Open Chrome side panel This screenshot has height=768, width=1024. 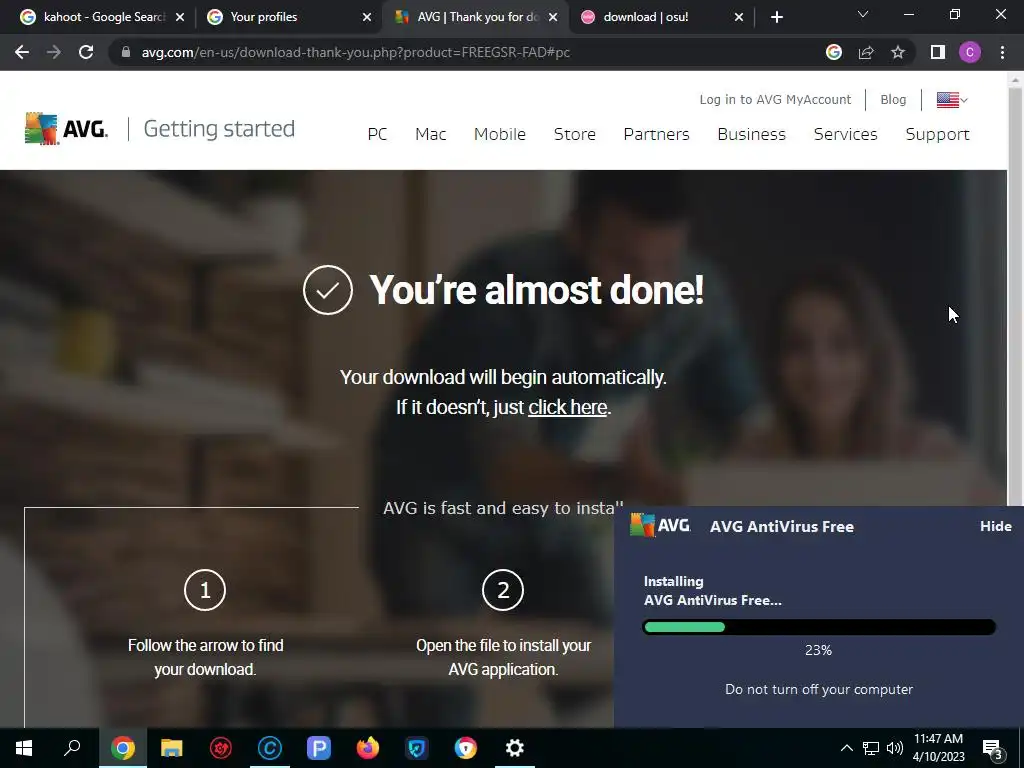coord(938,52)
